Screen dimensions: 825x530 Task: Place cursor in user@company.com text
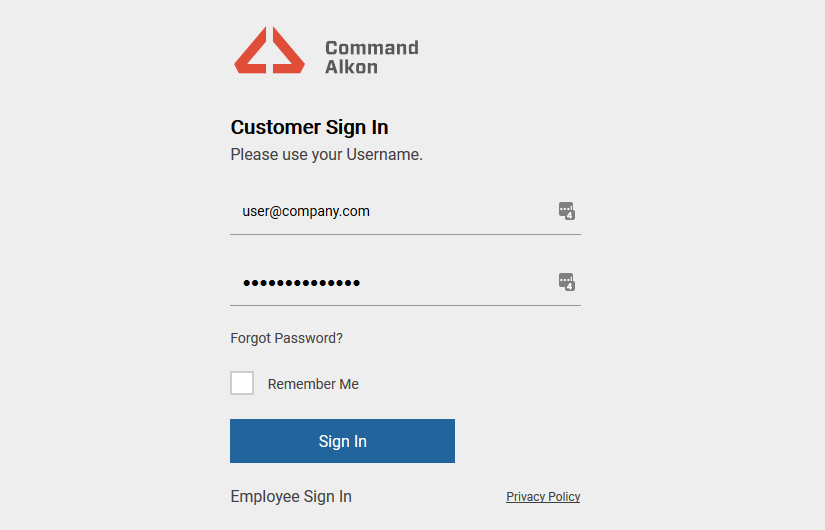(306, 212)
